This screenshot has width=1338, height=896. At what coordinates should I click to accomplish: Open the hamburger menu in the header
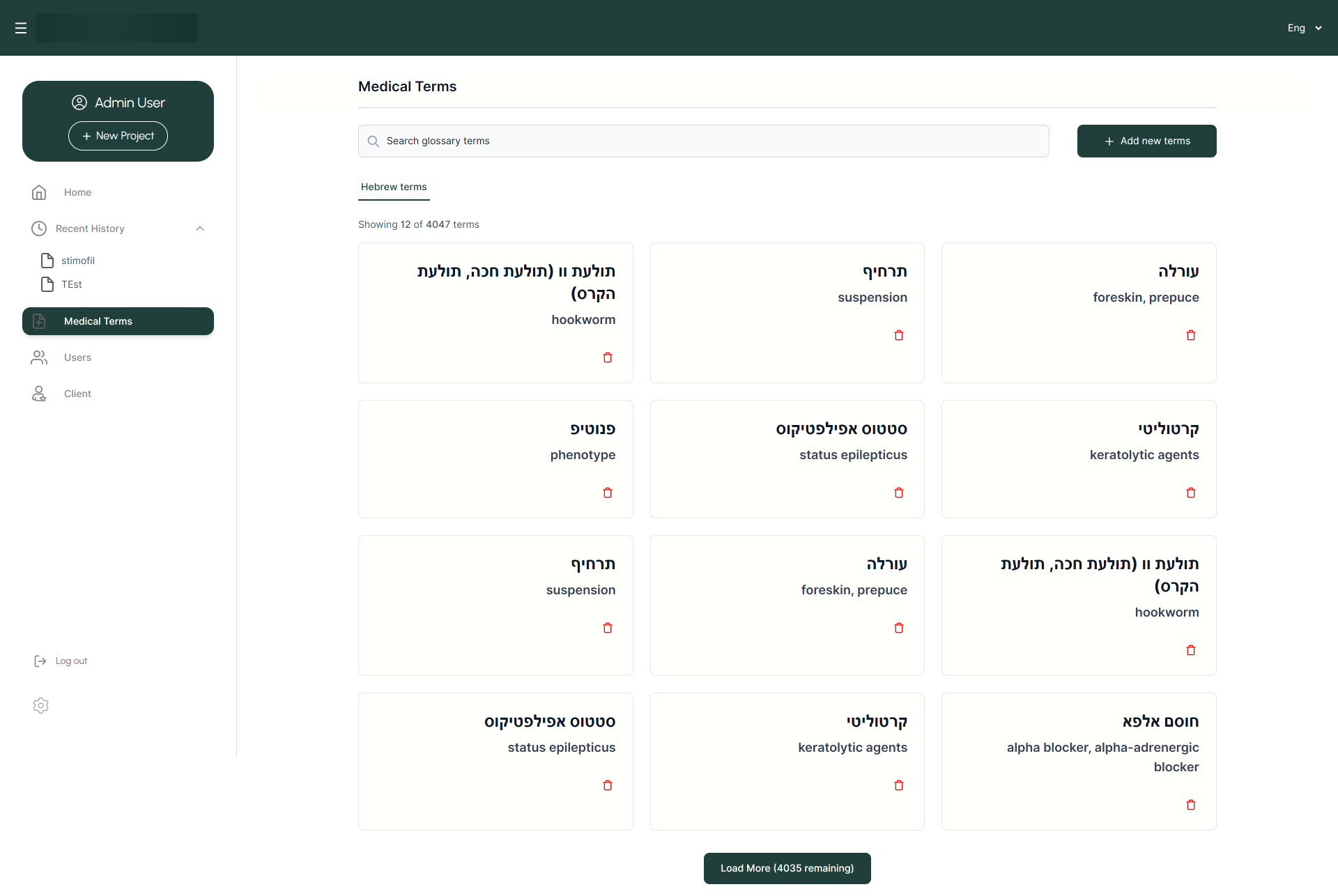coord(21,28)
